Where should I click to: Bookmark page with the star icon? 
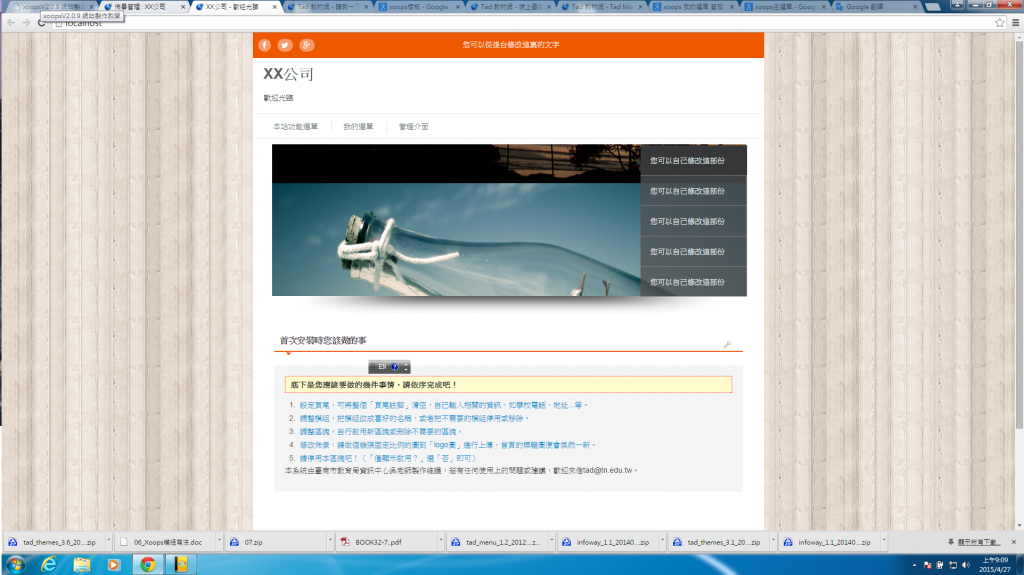tap(999, 22)
